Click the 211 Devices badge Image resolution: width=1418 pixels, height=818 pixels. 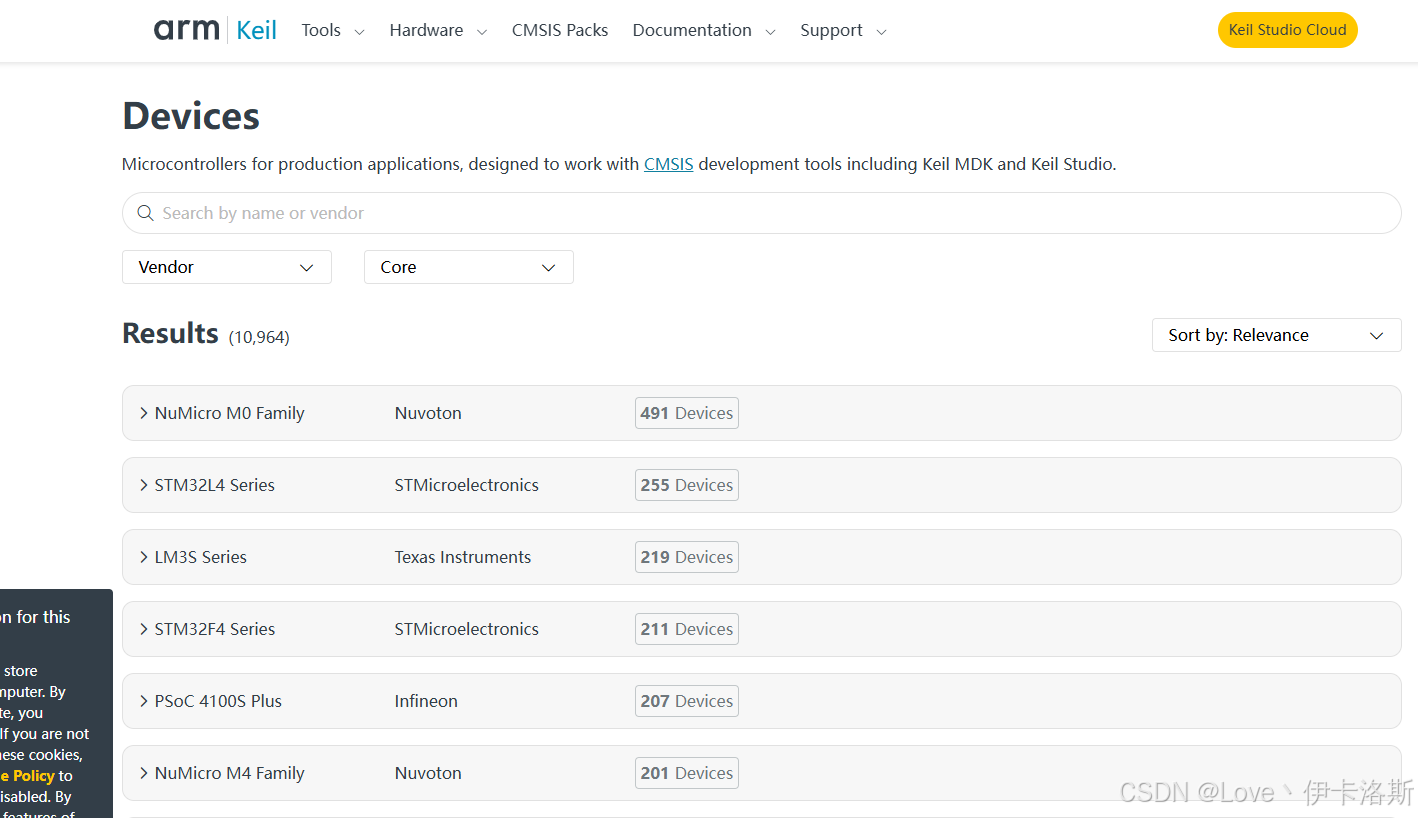(687, 629)
